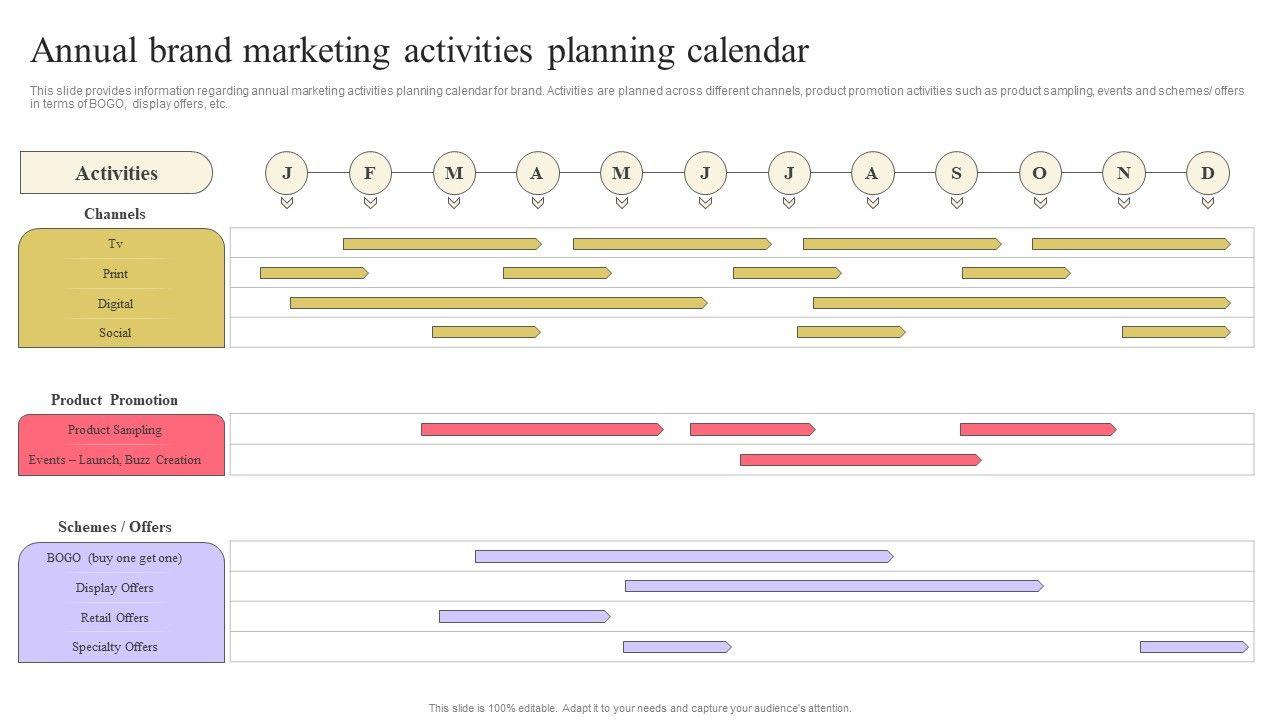Click the December month circle
This screenshot has height=720, width=1280.
pos(1207,173)
